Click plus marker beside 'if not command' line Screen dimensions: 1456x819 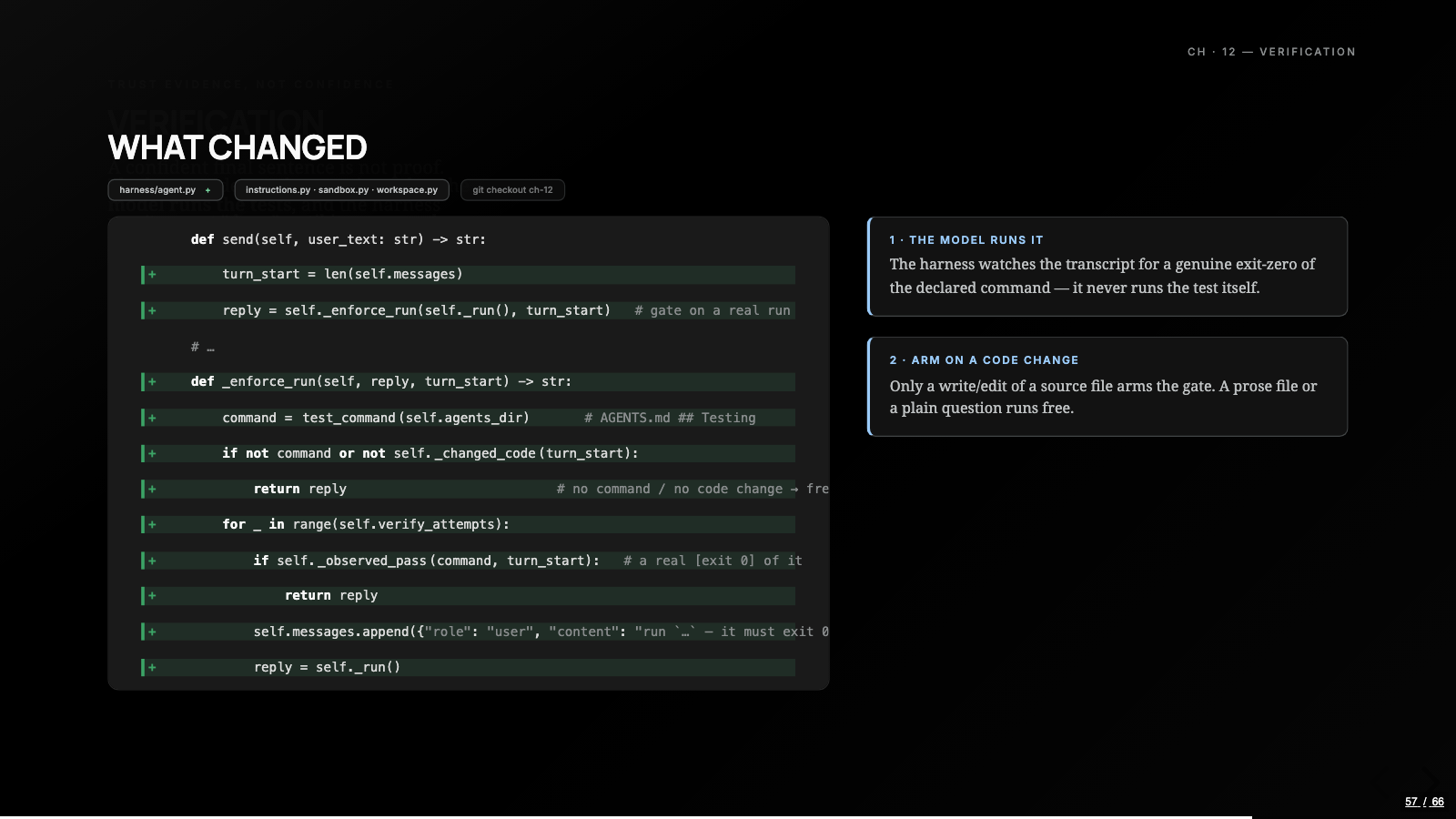(x=152, y=453)
